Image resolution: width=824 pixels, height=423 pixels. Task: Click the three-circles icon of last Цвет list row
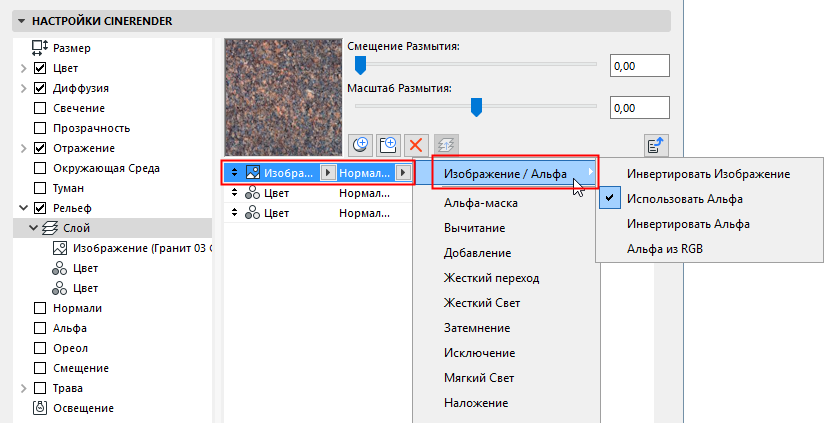(252, 213)
